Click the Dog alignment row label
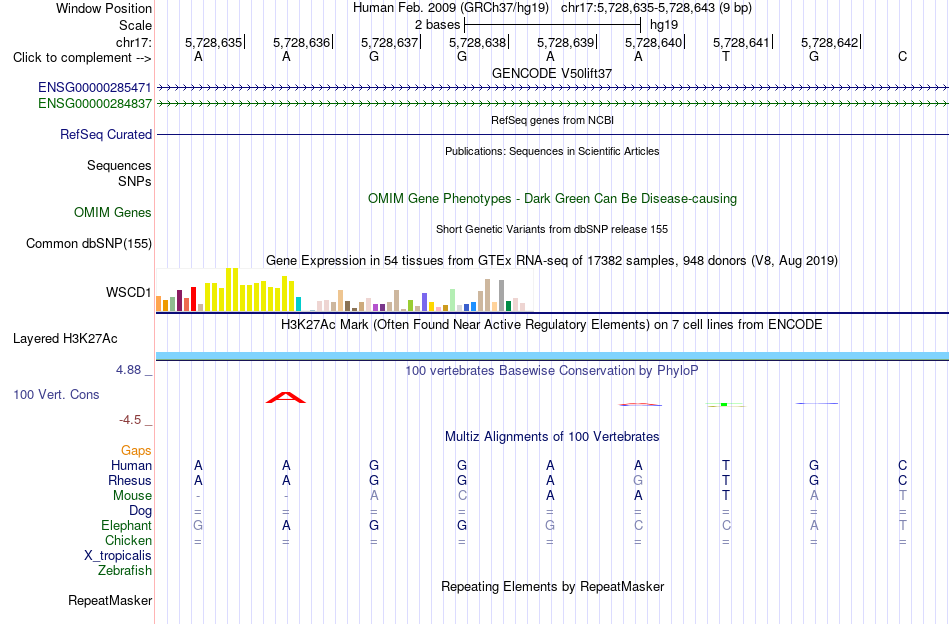The height and width of the screenshot is (624, 950). coord(140,511)
